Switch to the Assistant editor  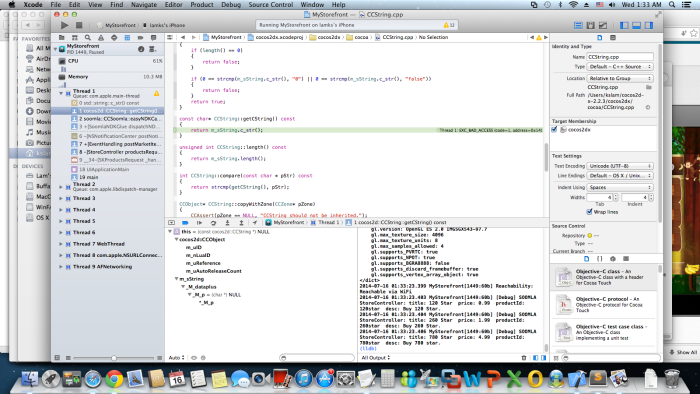tap(591, 25)
